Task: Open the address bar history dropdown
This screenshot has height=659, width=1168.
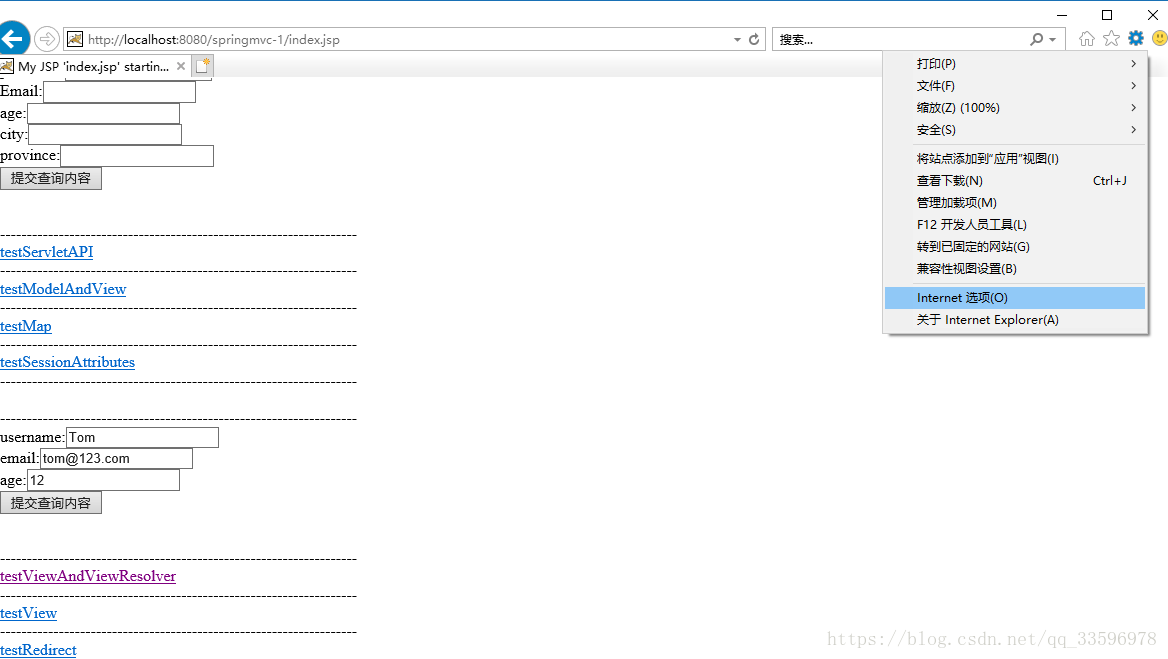Action: click(737, 39)
